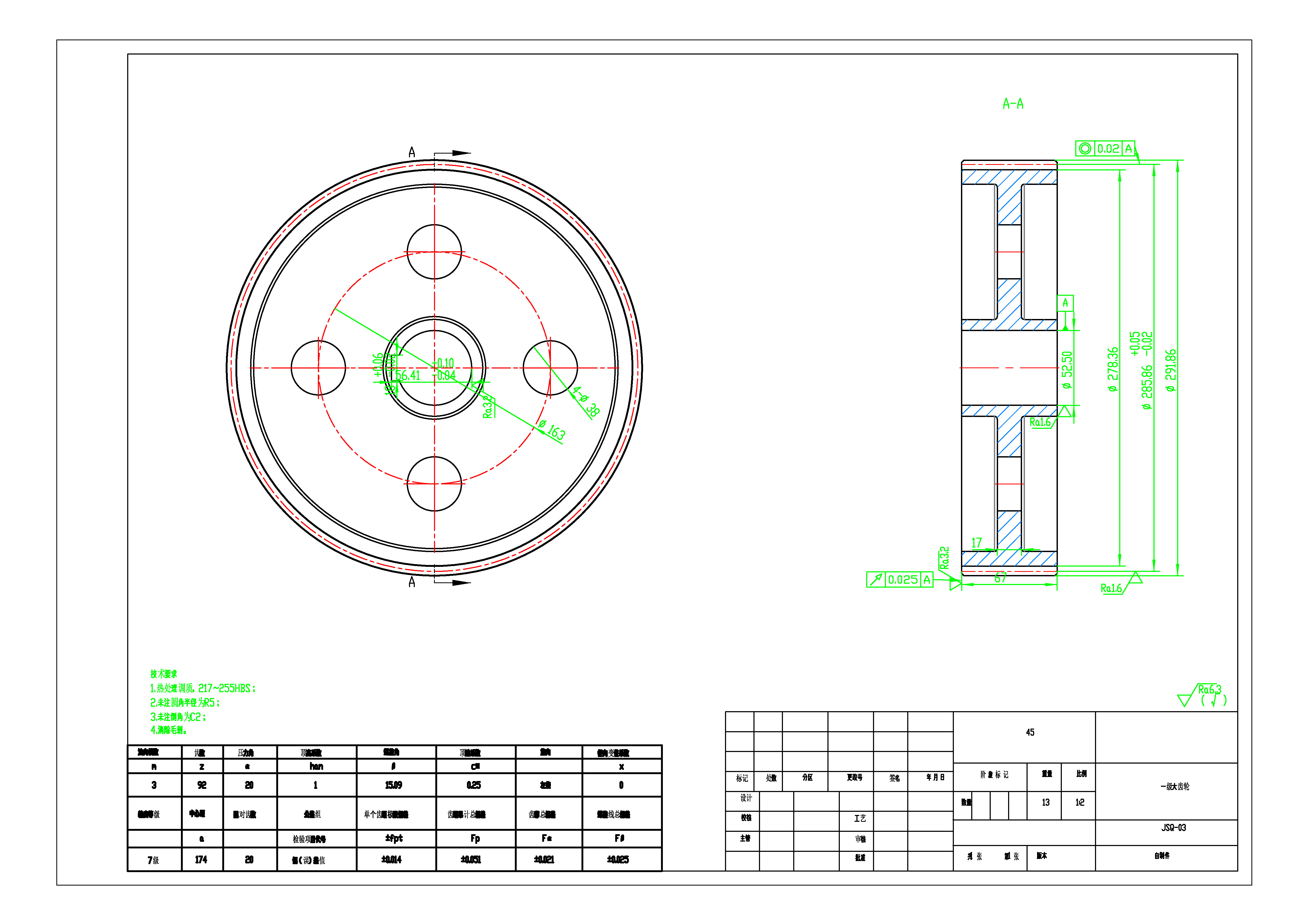Click the teeth count value 92 in the table
1307x924 pixels.
[x=201, y=785]
